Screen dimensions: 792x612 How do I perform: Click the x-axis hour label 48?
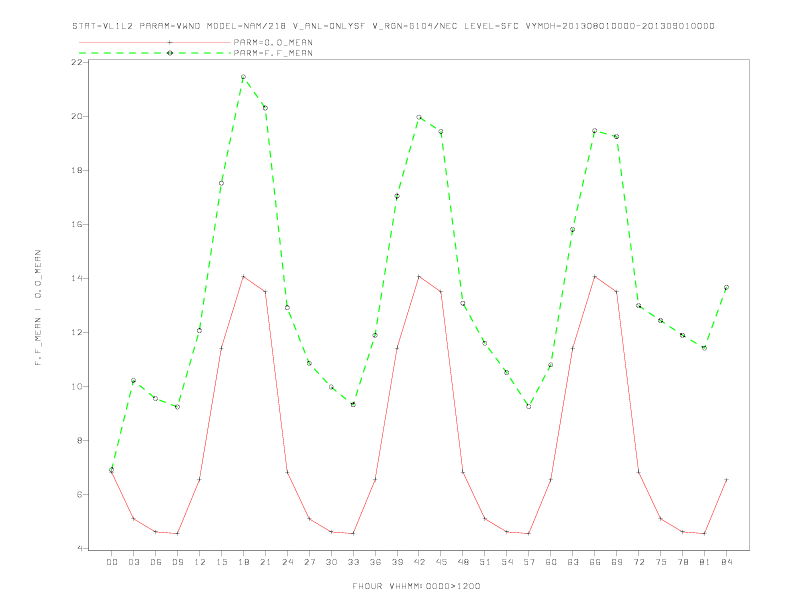[463, 562]
